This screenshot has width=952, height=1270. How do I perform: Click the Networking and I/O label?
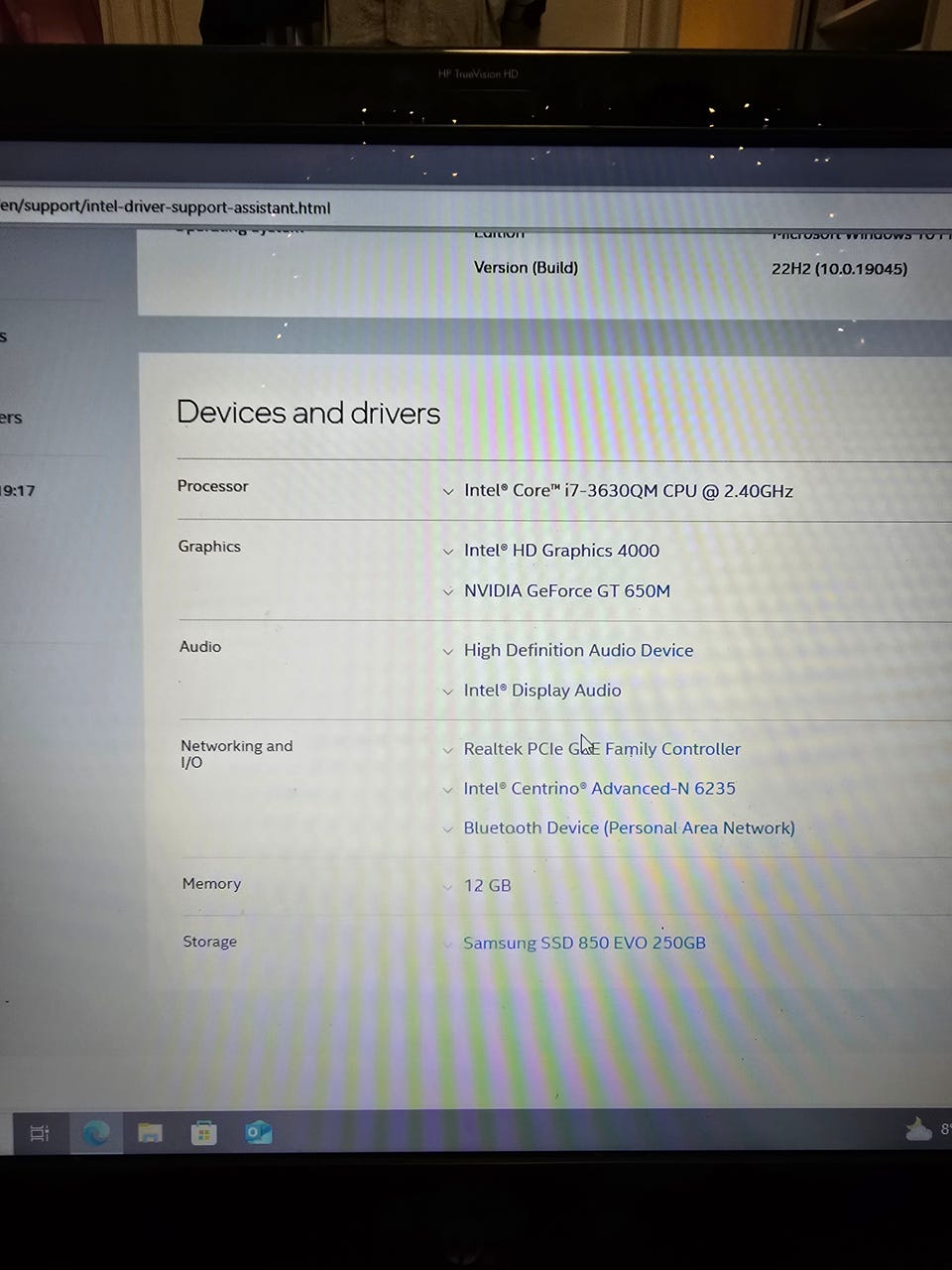coord(236,754)
